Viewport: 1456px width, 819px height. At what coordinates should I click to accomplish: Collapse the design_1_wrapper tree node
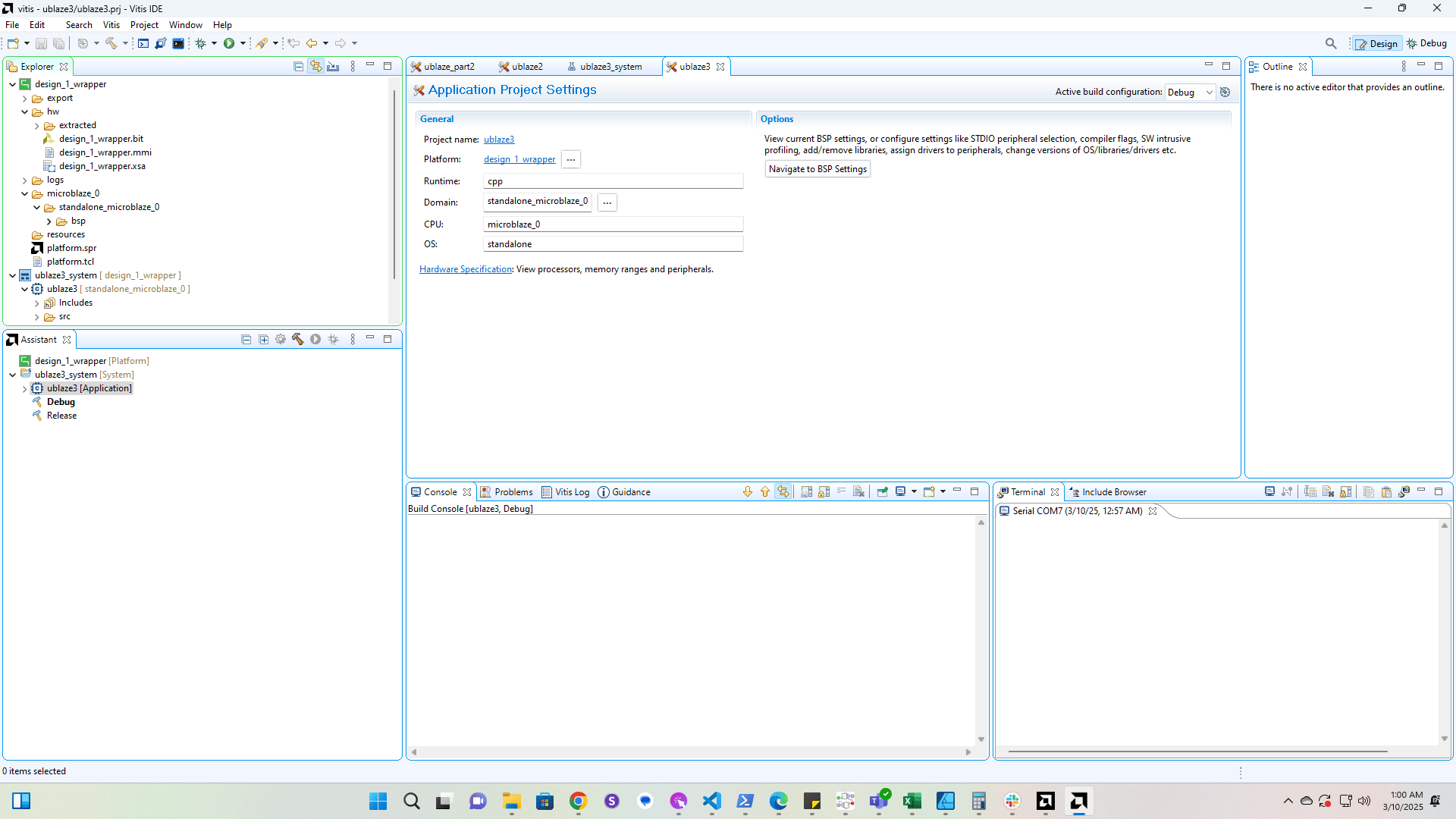[x=12, y=84]
